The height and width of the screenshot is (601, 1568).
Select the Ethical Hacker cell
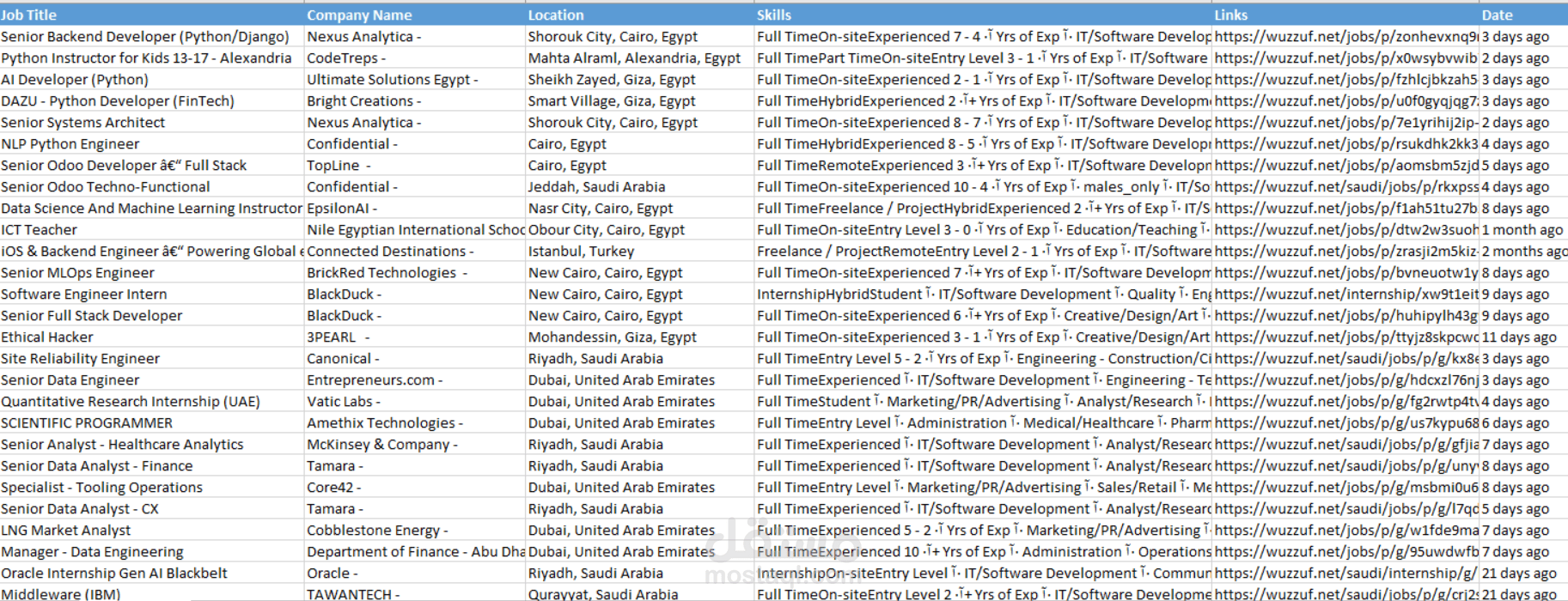click(x=152, y=337)
